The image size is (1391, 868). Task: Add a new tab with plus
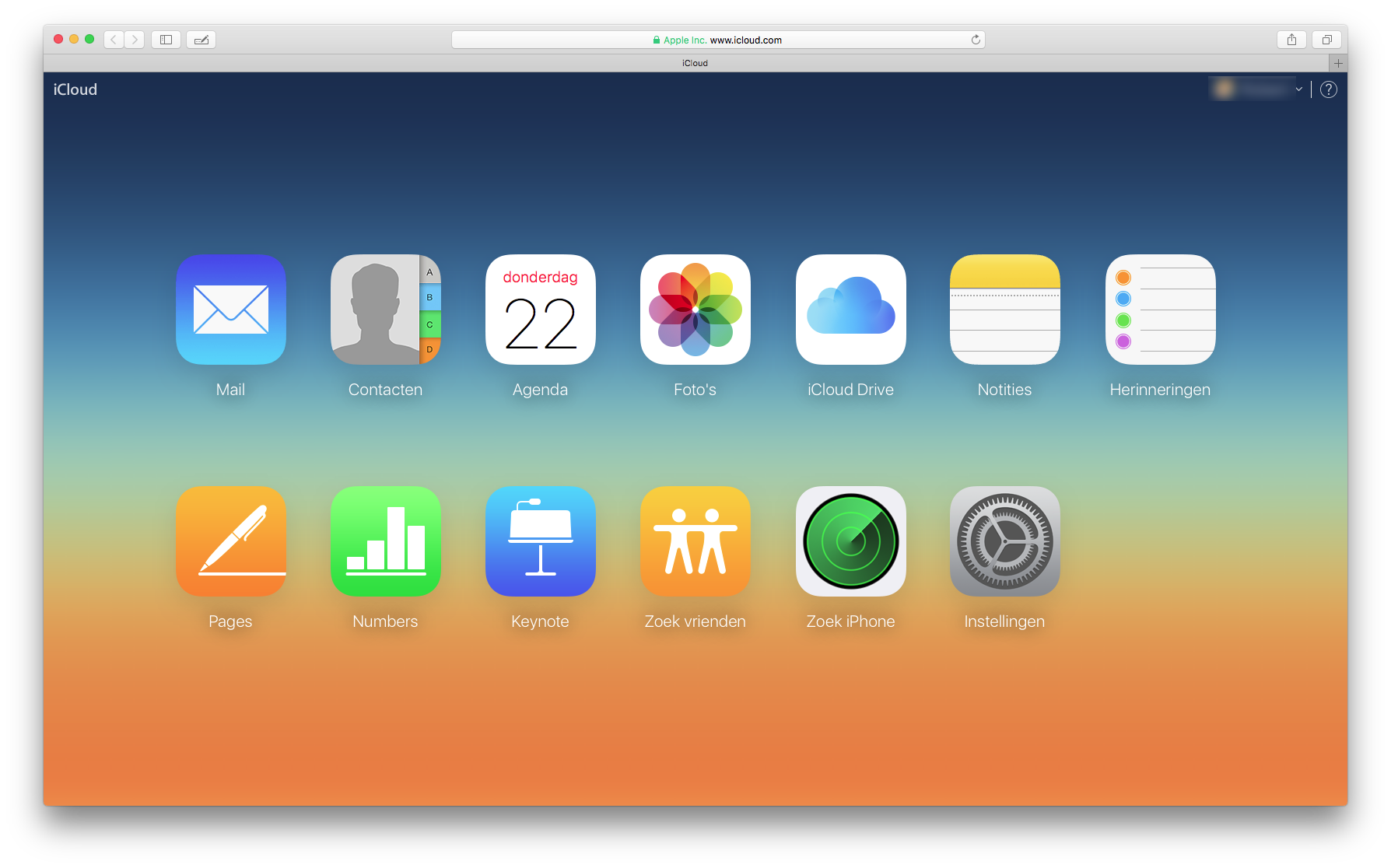tap(1338, 63)
